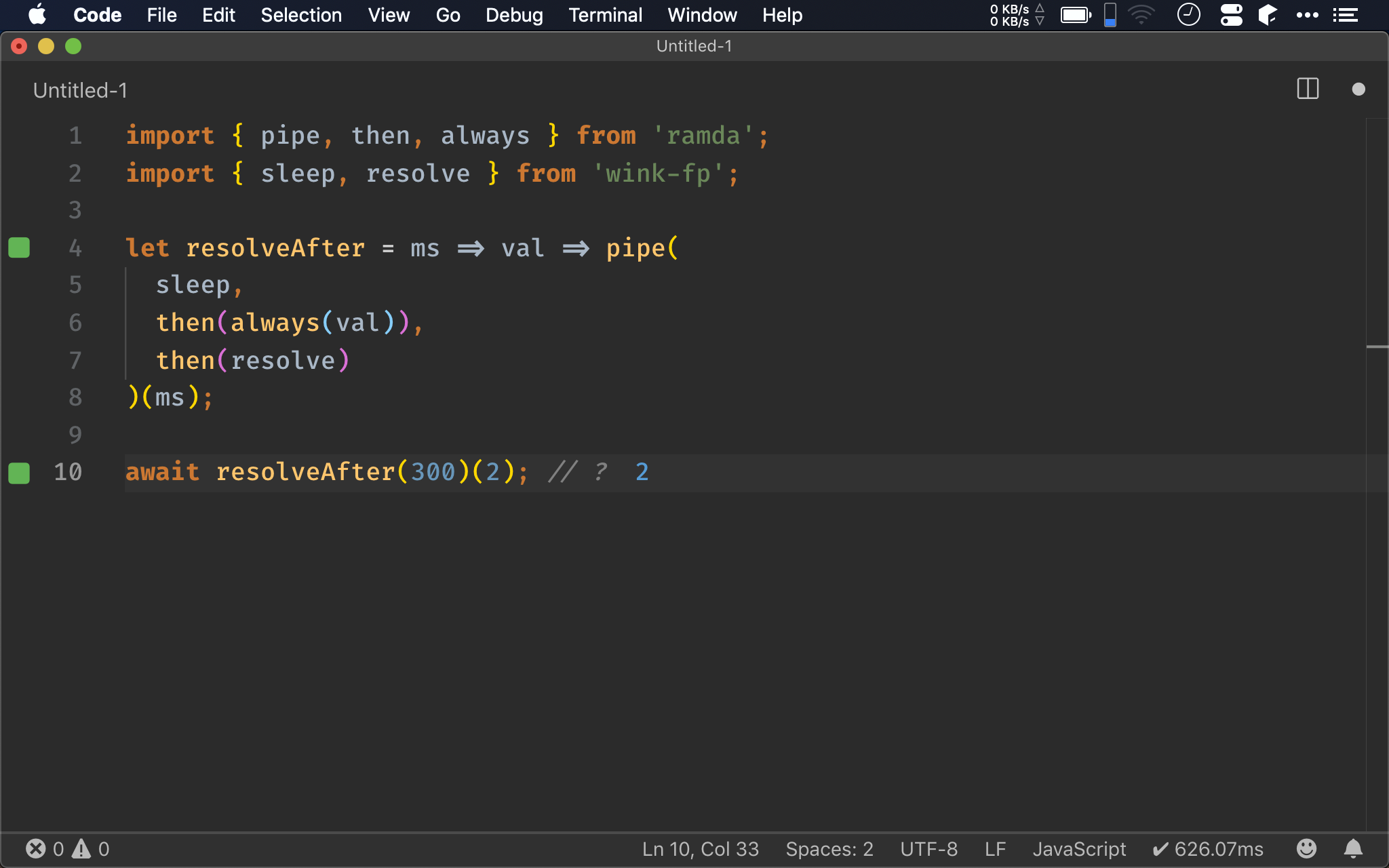Split the editor to the right

point(1308,89)
